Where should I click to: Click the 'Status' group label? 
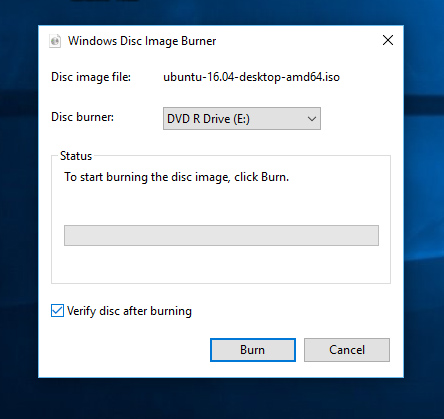click(76, 156)
